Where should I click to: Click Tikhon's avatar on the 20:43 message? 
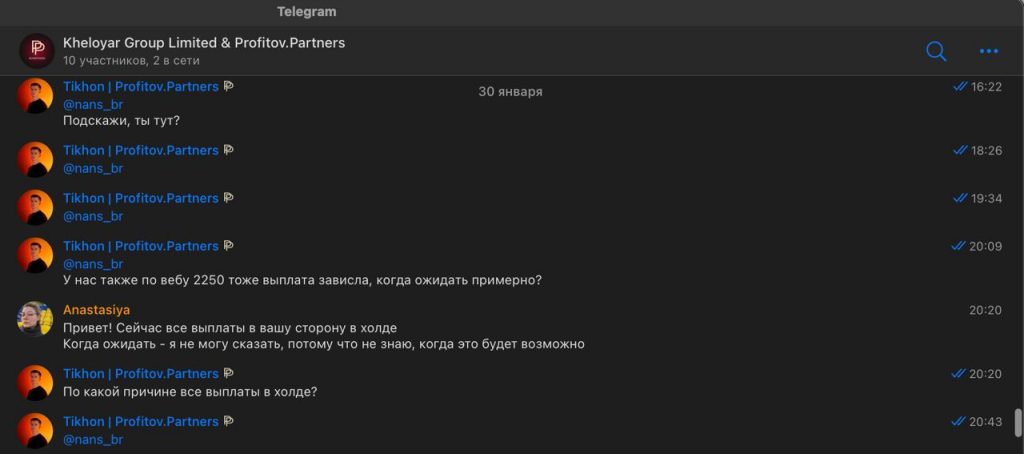coord(35,430)
